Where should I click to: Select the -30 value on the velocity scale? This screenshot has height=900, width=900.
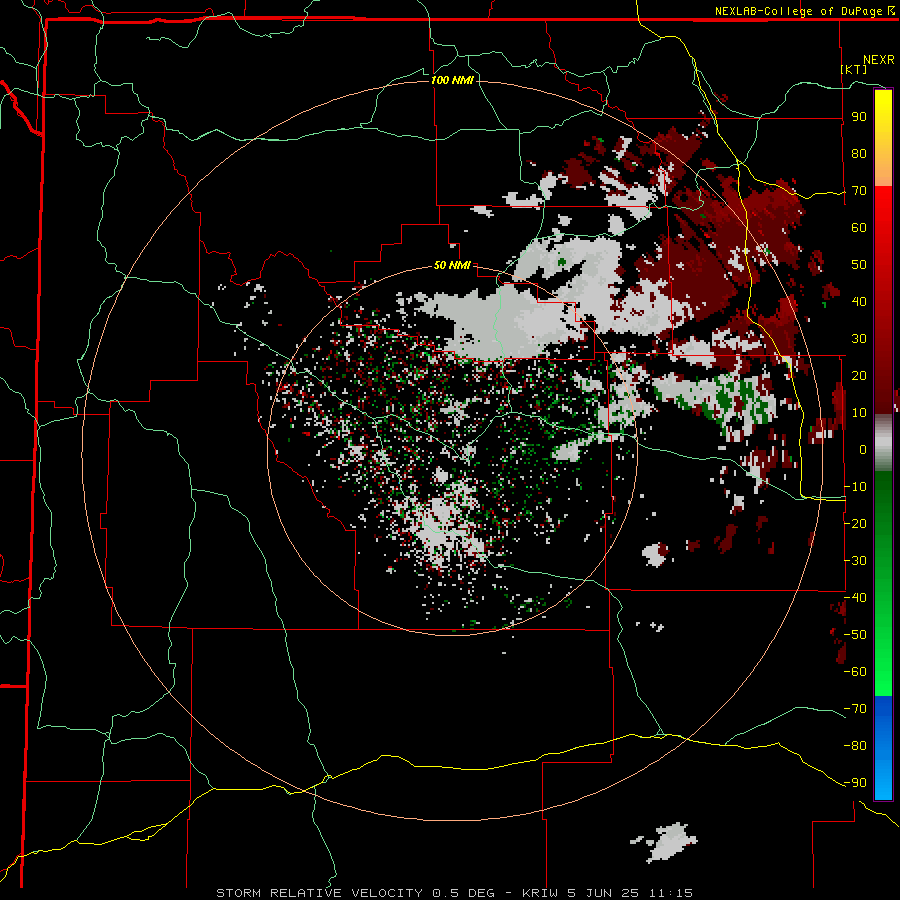[856, 561]
